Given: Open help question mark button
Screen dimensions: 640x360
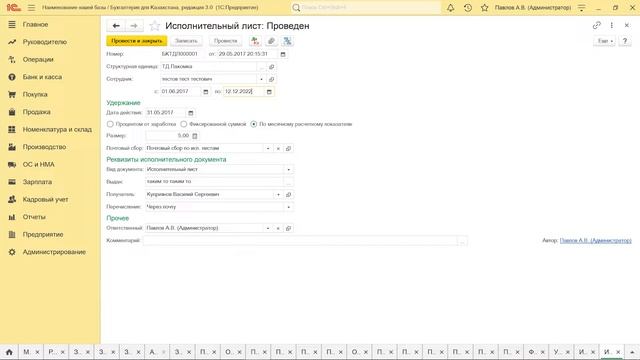Looking at the screenshot, I should point(624,41).
